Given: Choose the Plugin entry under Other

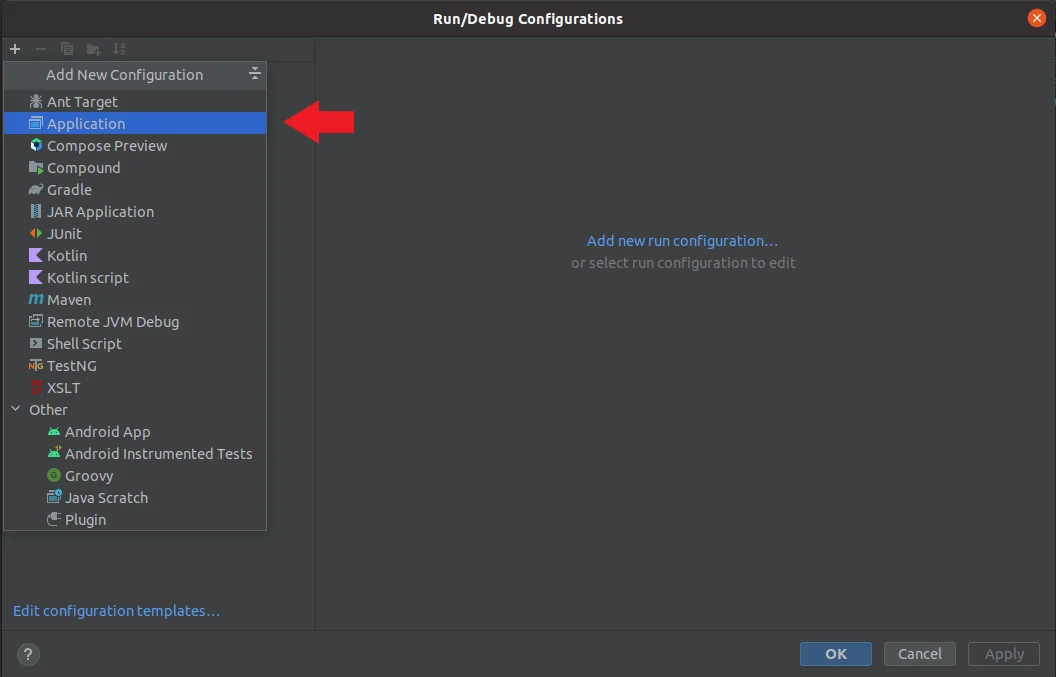Looking at the screenshot, I should coord(135,519).
